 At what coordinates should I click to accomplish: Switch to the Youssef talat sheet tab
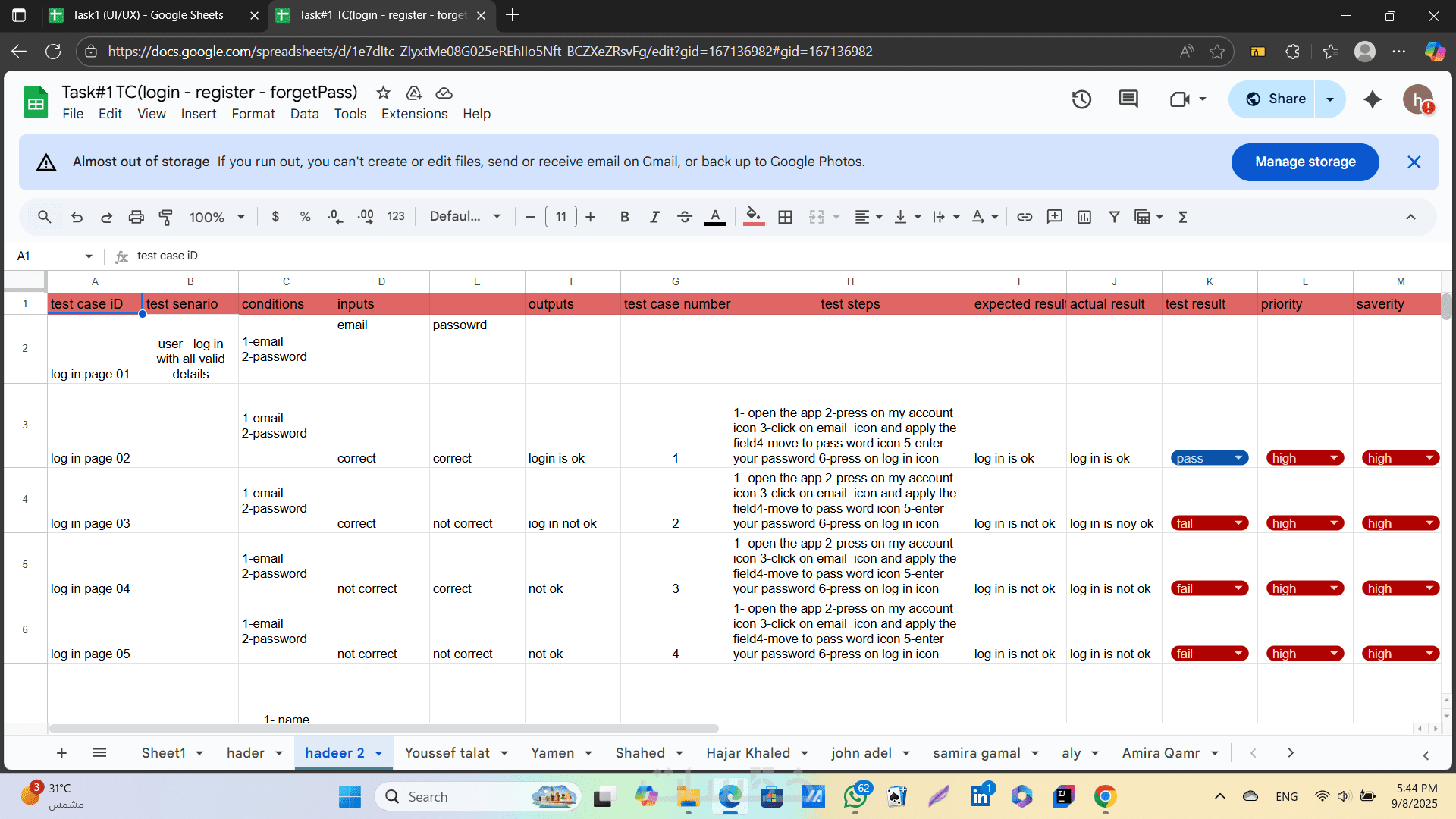coord(447,753)
